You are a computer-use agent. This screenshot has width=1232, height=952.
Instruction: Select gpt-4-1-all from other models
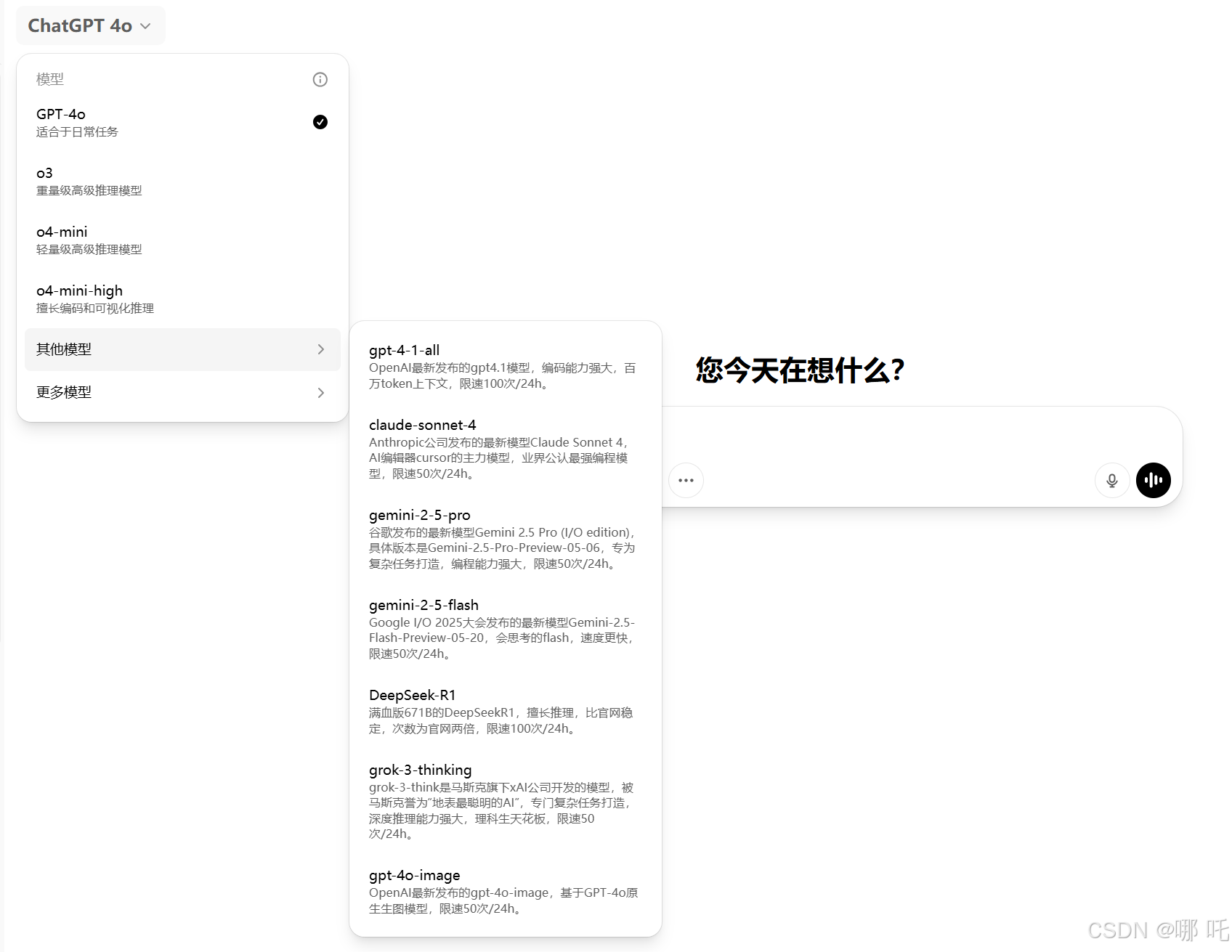[505, 367]
